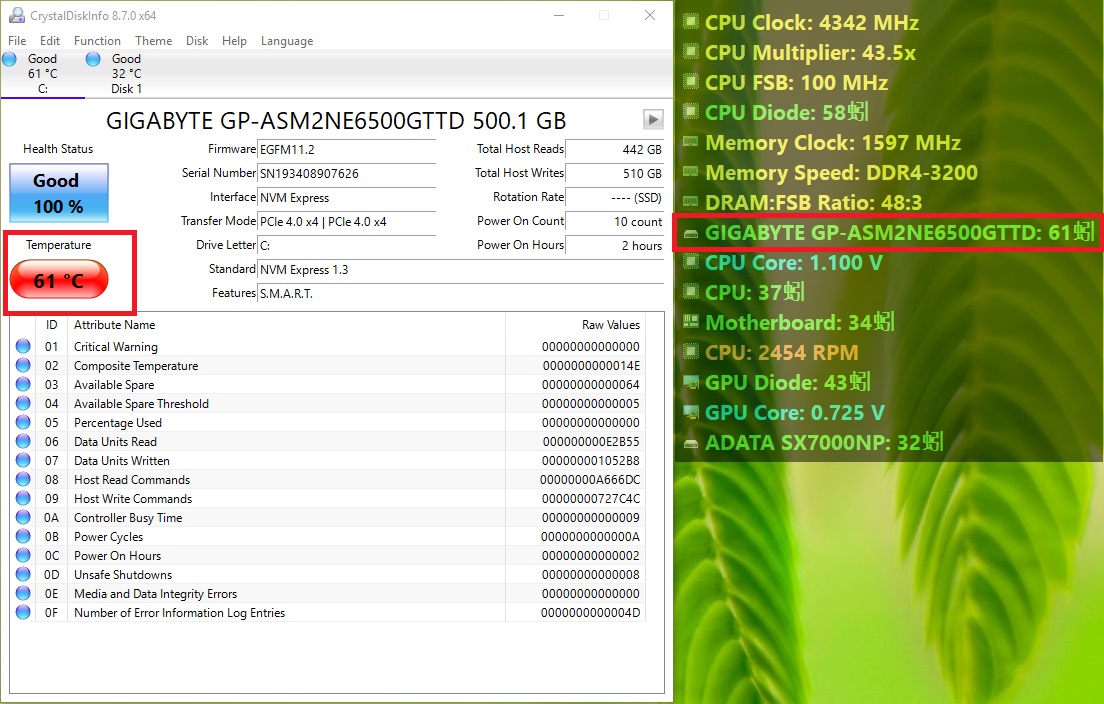Click the Memory Speed DDR4-3200 reading
Screen dimensions: 1104x704
[841, 172]
